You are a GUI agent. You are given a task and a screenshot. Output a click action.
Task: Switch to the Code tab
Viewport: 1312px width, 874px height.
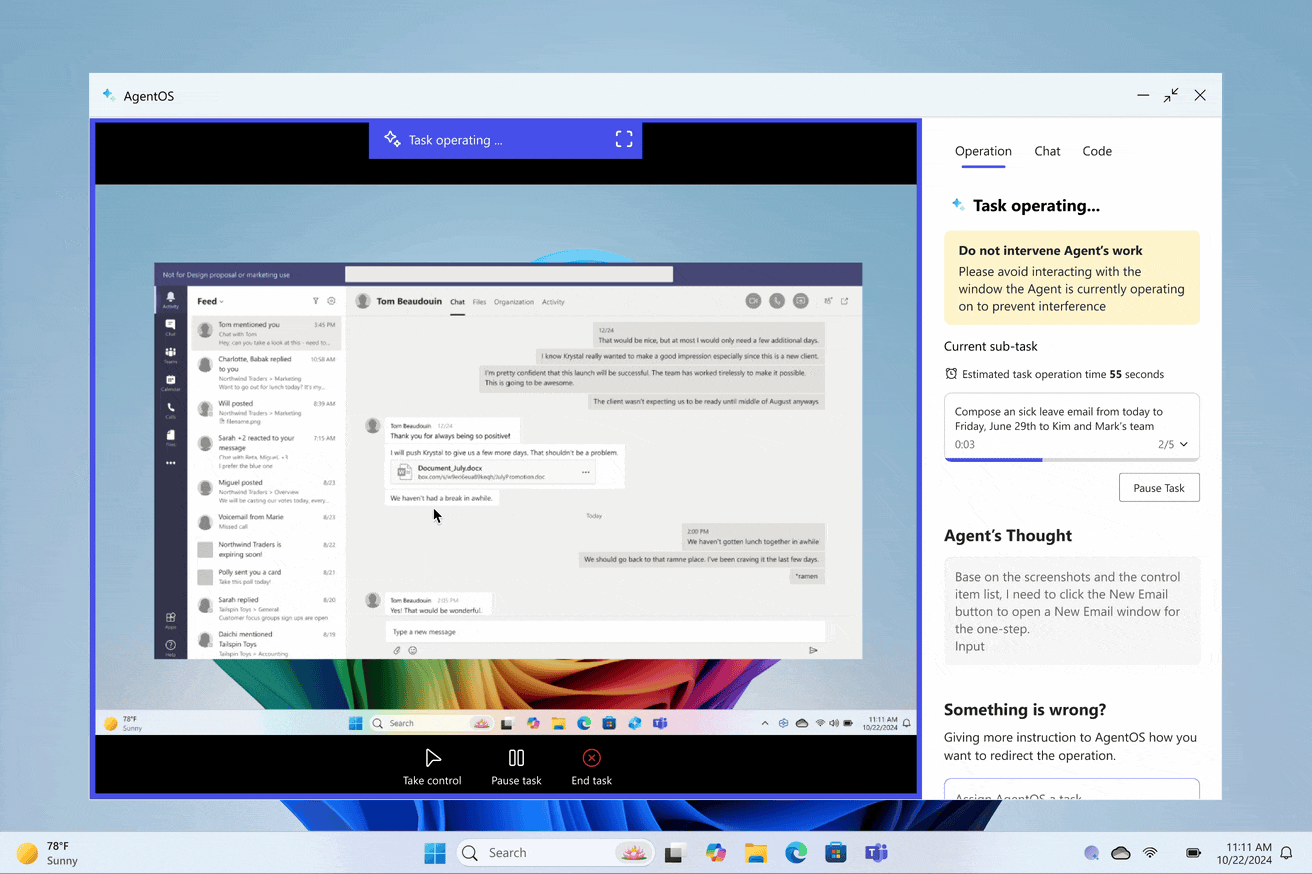click(x=1097, y=151)
